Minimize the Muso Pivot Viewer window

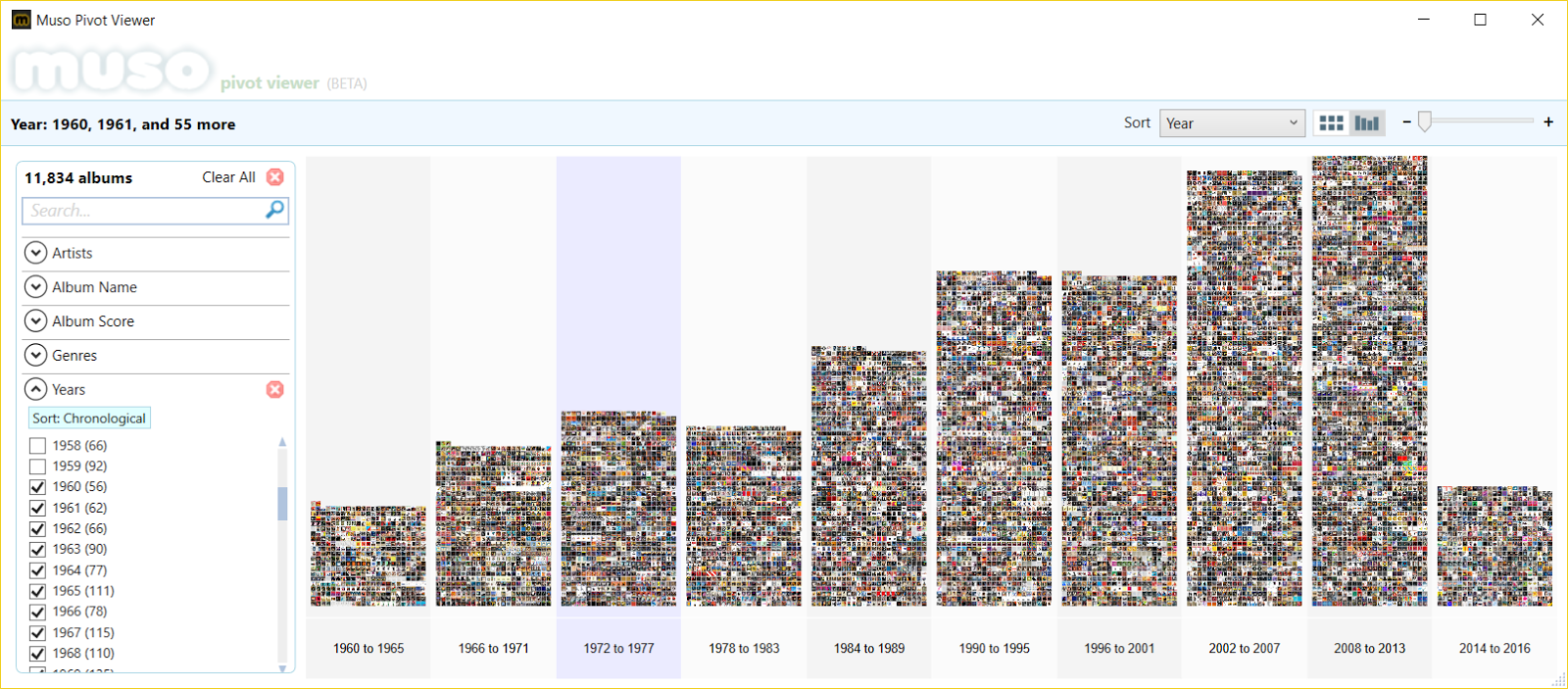click(x=1424, y=20)
